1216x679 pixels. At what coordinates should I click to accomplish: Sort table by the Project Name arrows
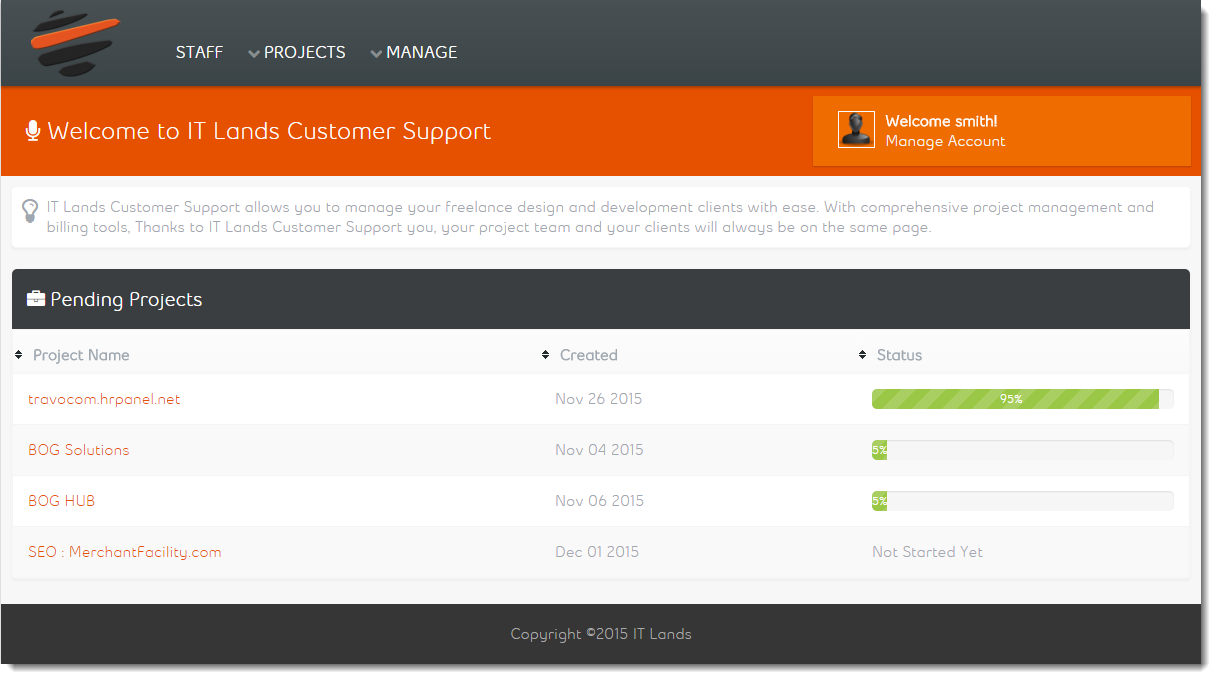click(19, 355)
